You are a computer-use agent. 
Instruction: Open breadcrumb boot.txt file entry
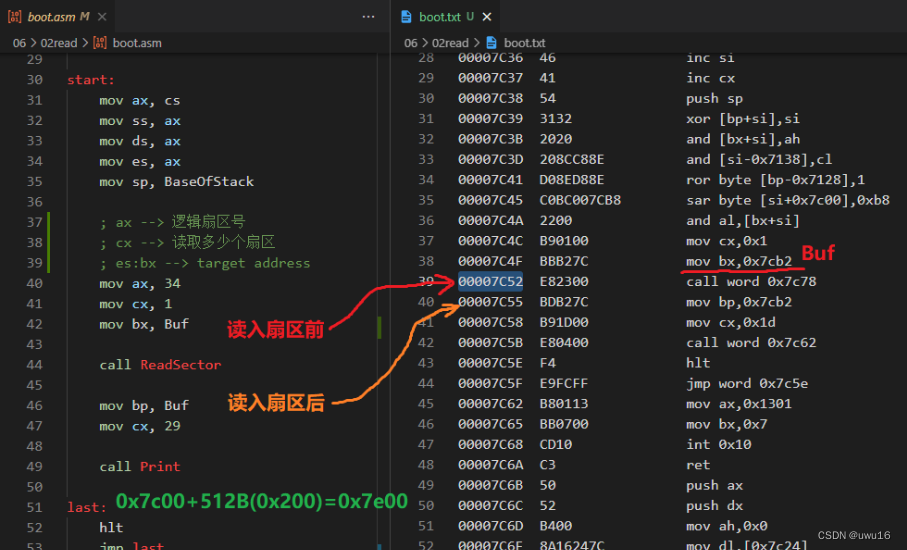click(524, 43)
